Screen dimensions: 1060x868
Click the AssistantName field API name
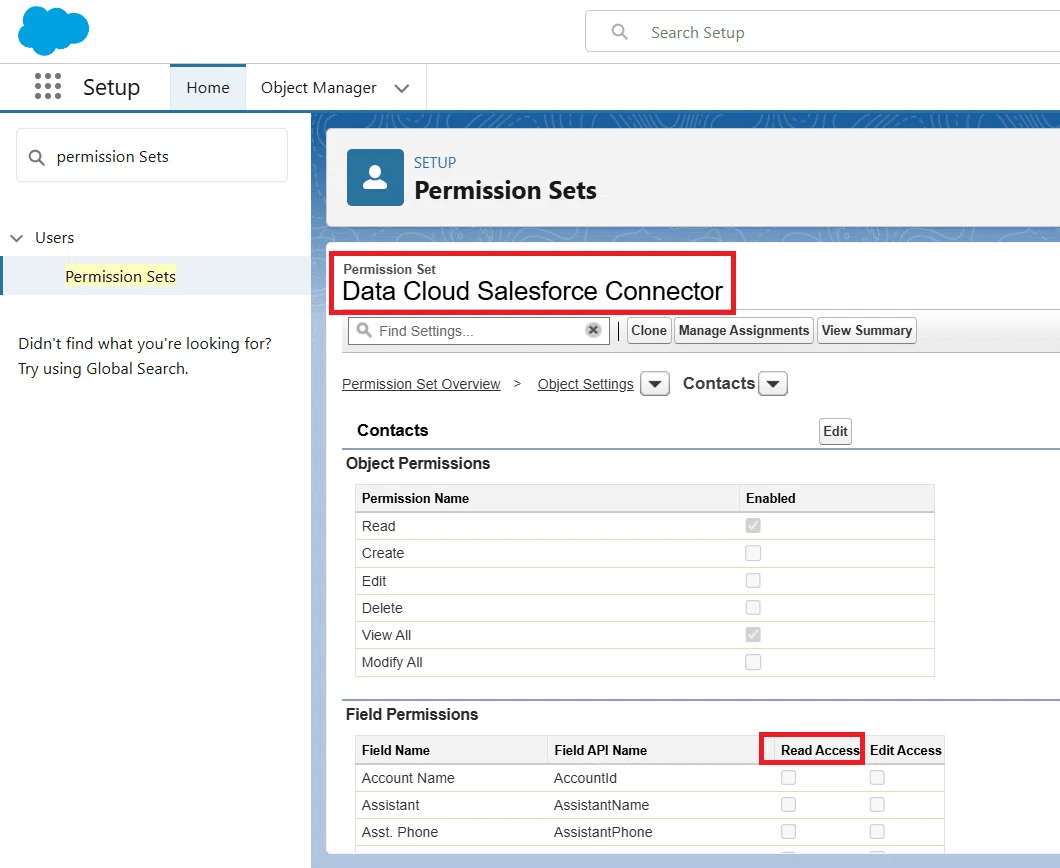coord(601,805)
